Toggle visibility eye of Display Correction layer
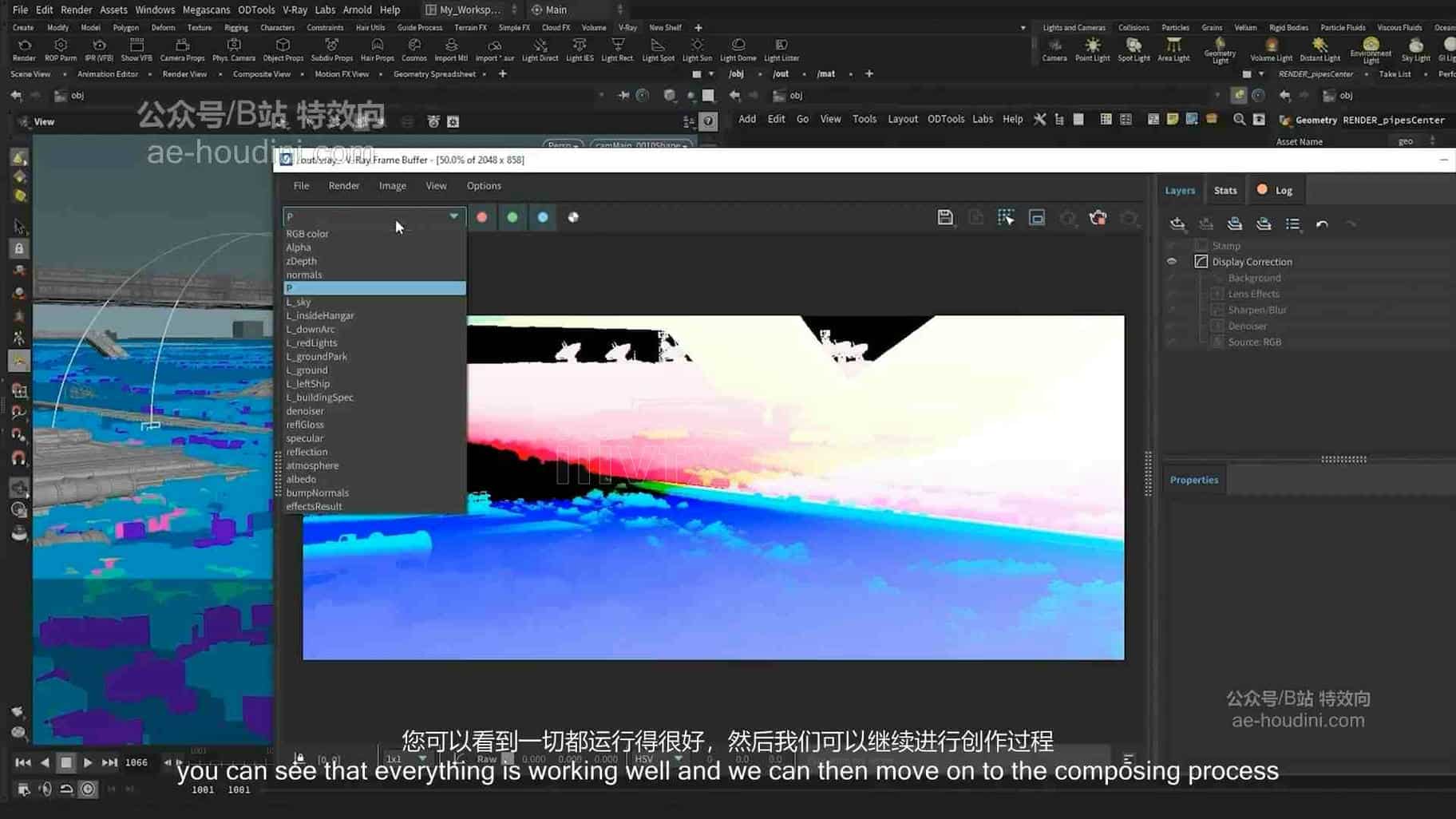 point(1172,262)
